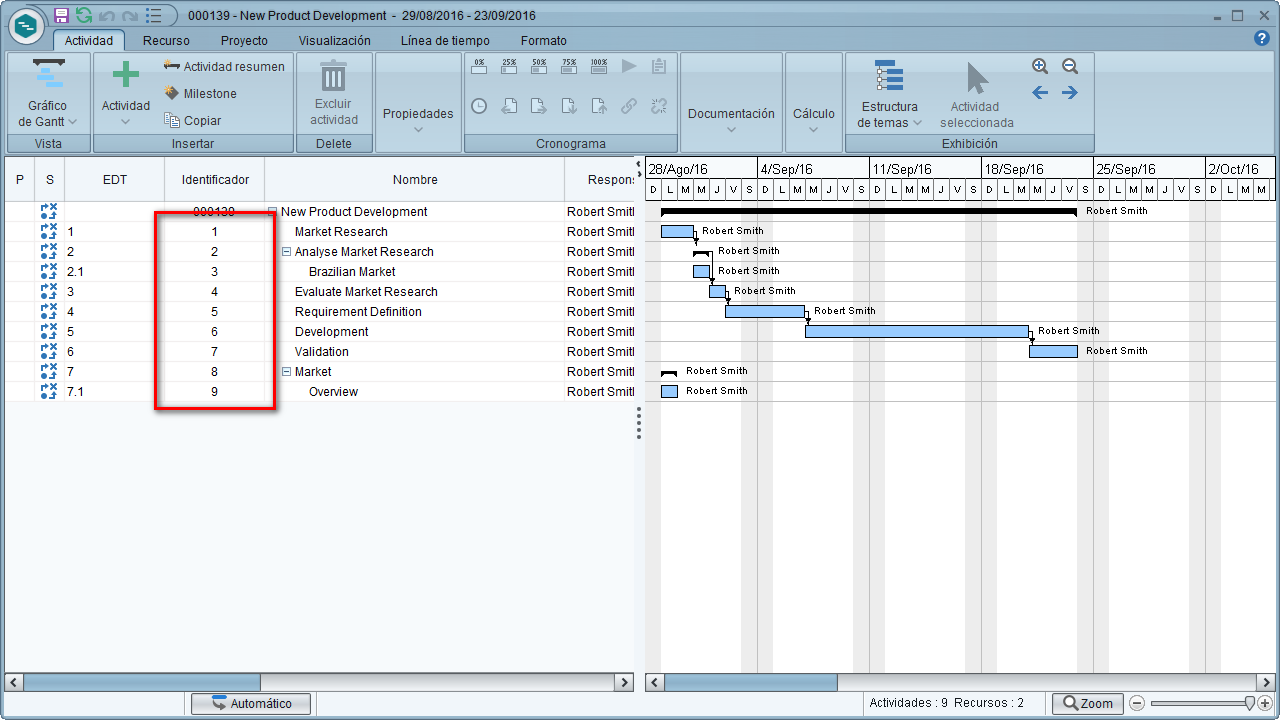This screenshot has width=1280, height=720.
Task: Set progress to 75% icon
Action: pos(569,66)
